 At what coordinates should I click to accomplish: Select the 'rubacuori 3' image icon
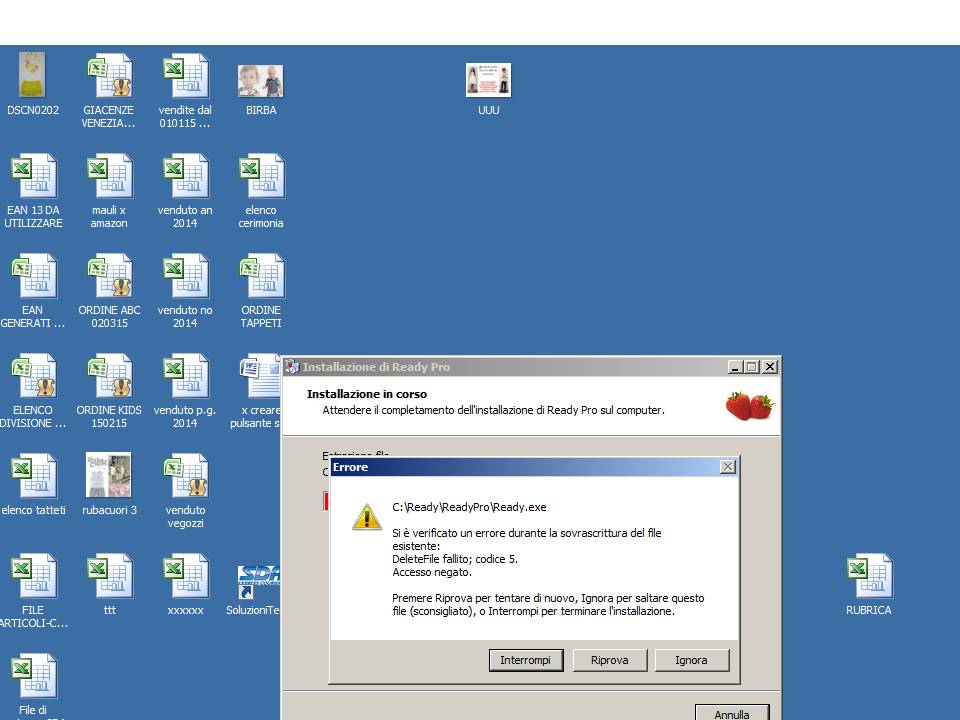coord(108,474)
